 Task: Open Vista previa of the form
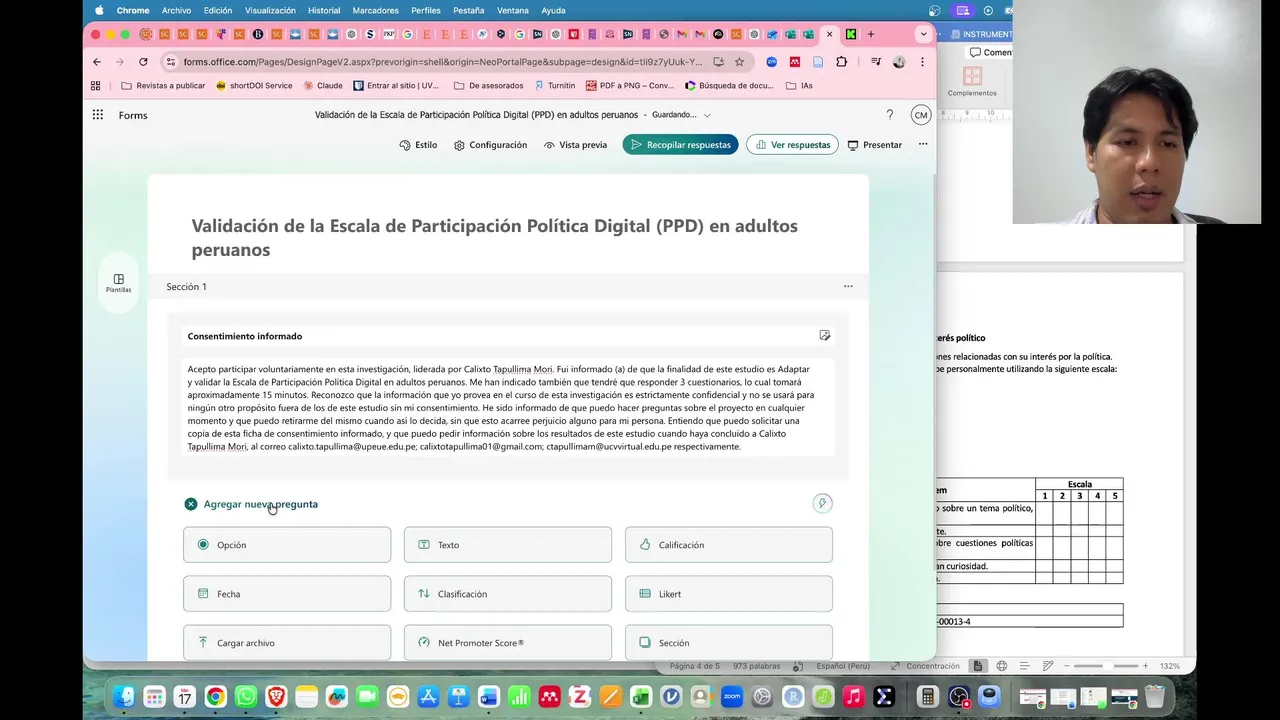(x=575, y=145)
